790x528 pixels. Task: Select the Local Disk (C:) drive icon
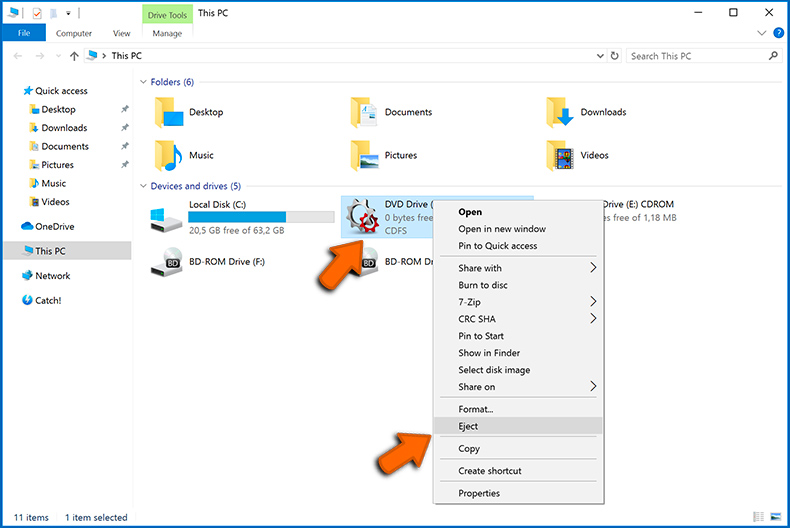166,220
